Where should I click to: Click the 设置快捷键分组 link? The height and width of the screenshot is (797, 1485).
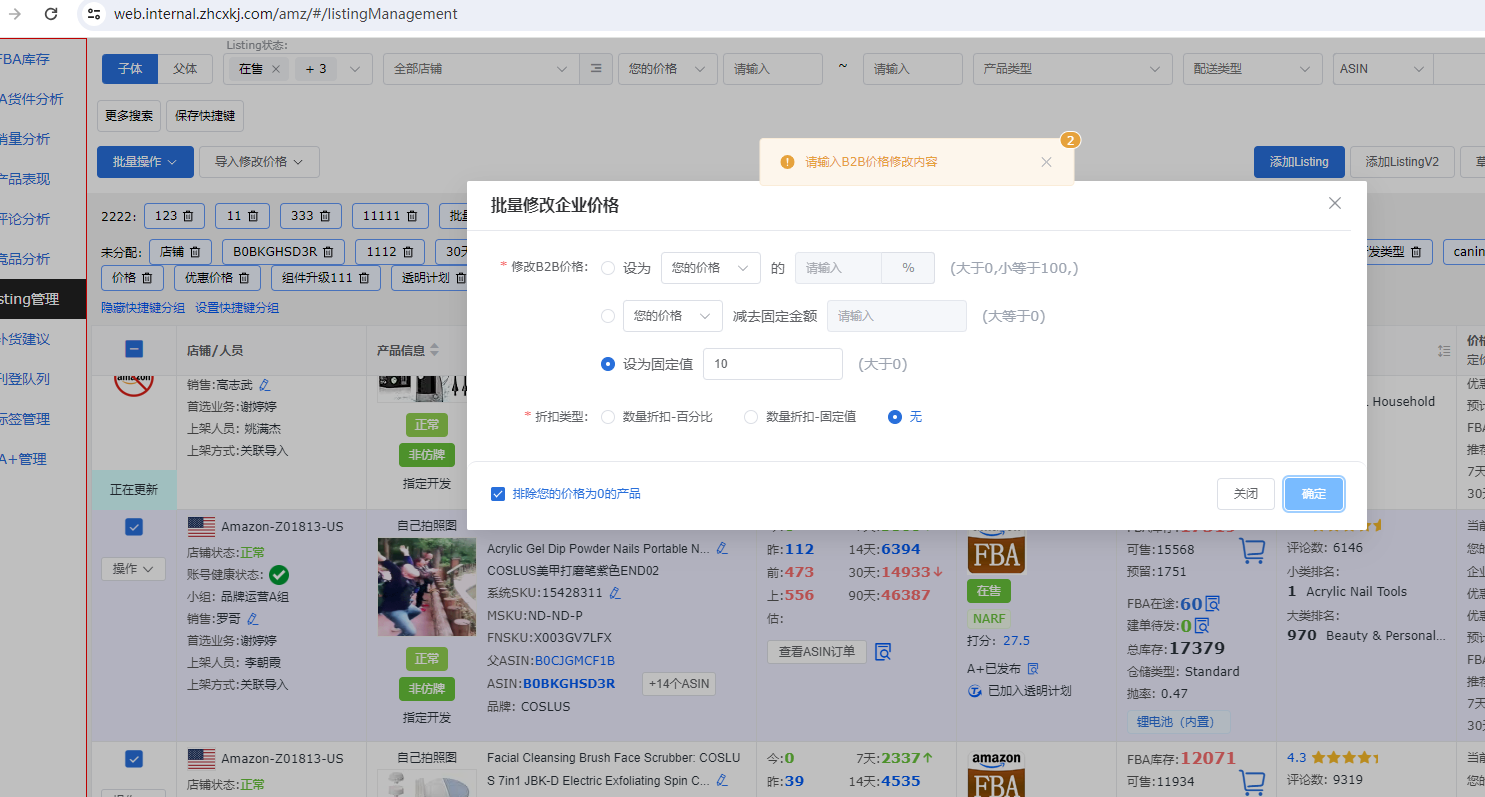[237, 308]
